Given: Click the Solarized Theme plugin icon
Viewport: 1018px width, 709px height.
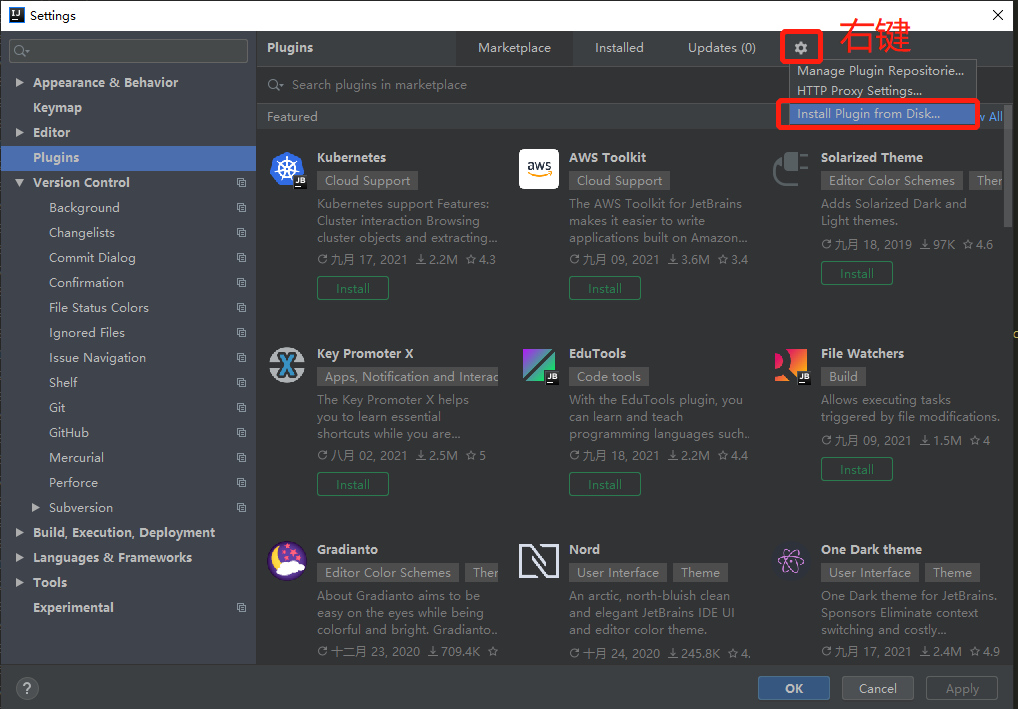Looking at the screenshot, I should tap(791, 169).
